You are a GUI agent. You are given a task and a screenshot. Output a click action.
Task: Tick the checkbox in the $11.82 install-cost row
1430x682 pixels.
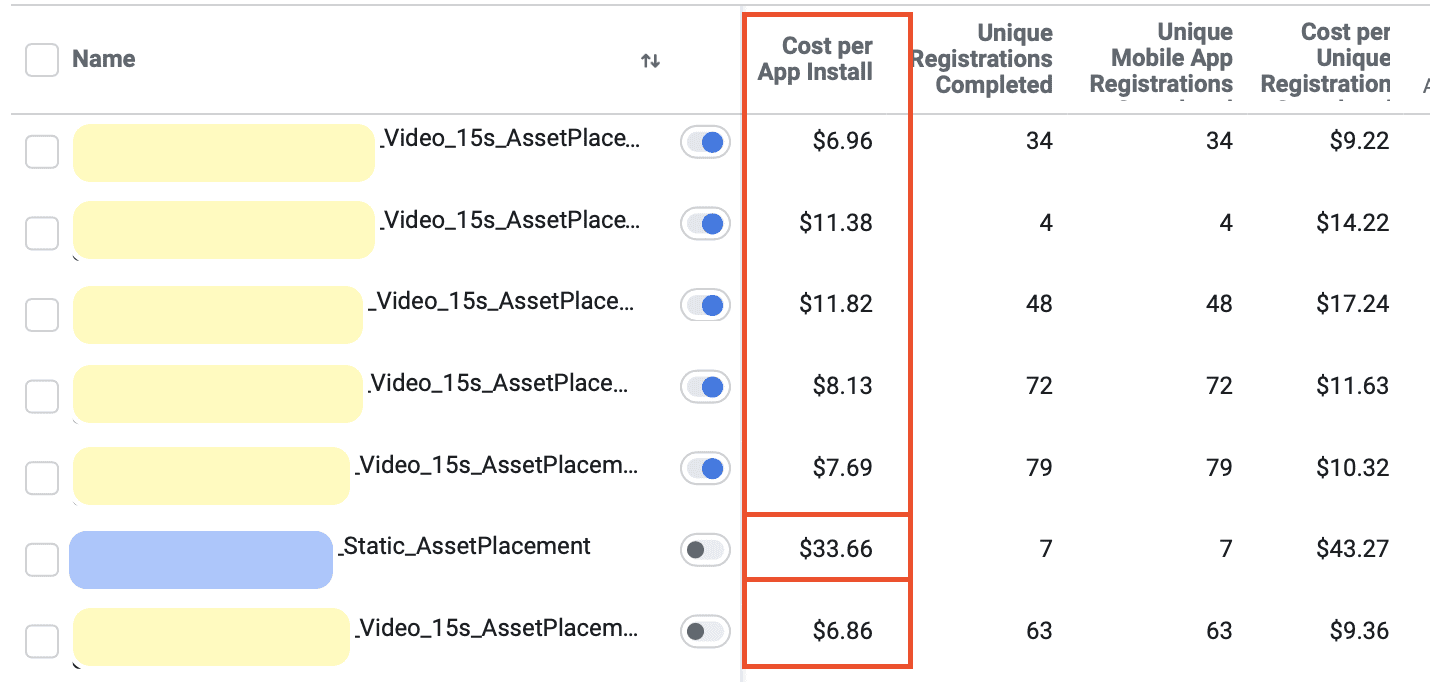click(42, 315)
